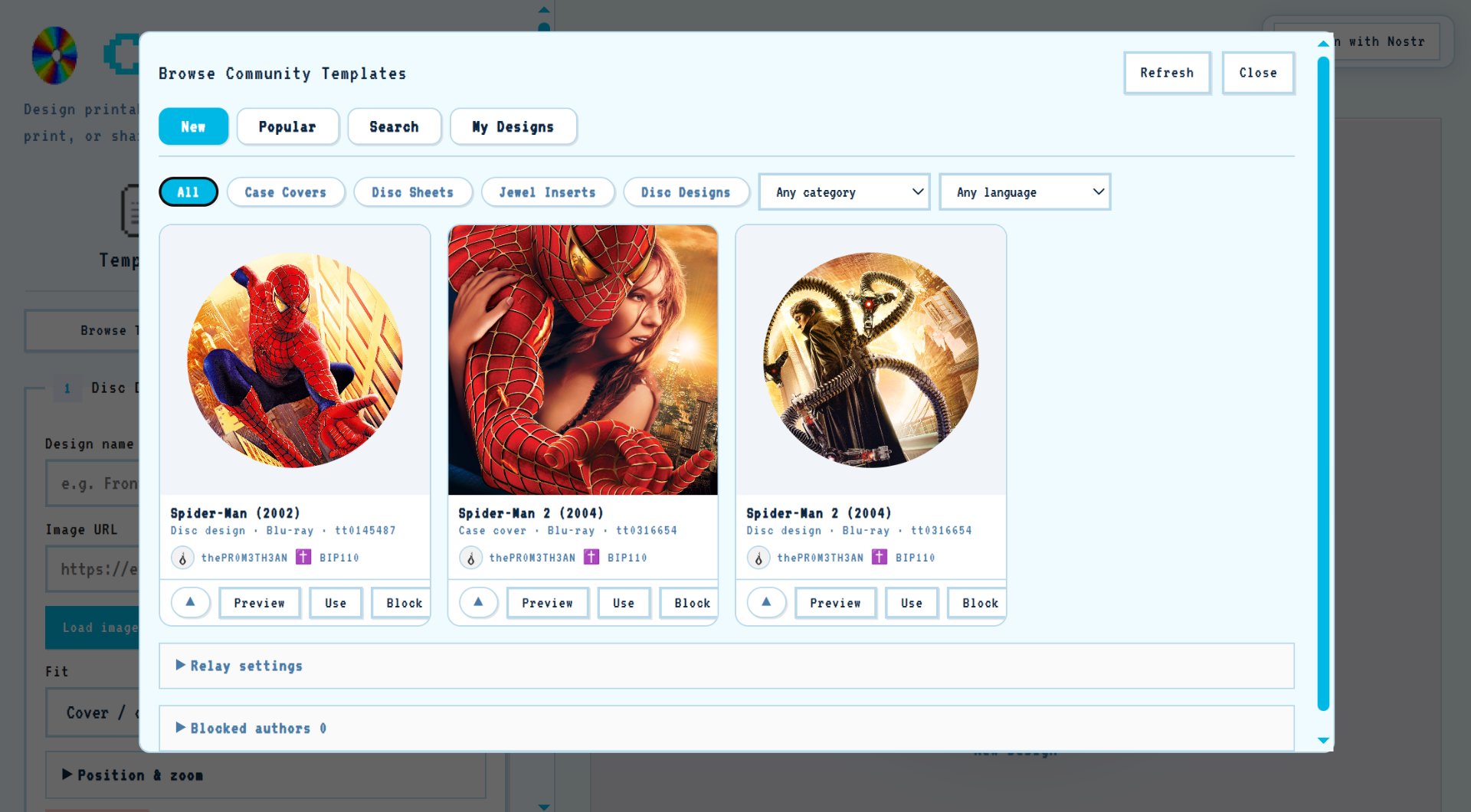Select the All filter chip
This screenshot has width=1471, height=812.
pos(188,192)
